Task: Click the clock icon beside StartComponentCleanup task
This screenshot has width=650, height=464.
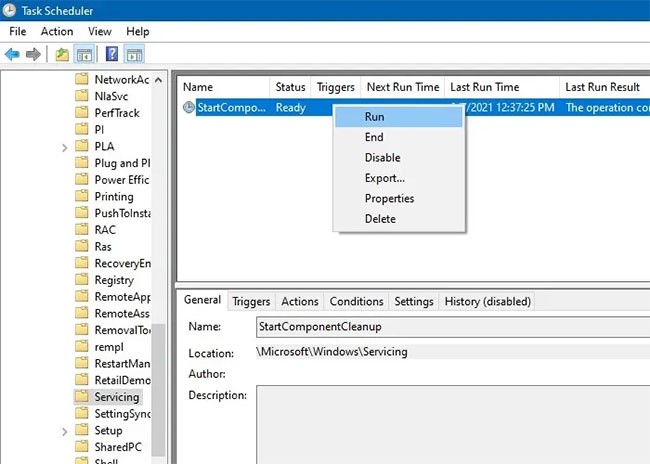Action: (x=188, y=108)
